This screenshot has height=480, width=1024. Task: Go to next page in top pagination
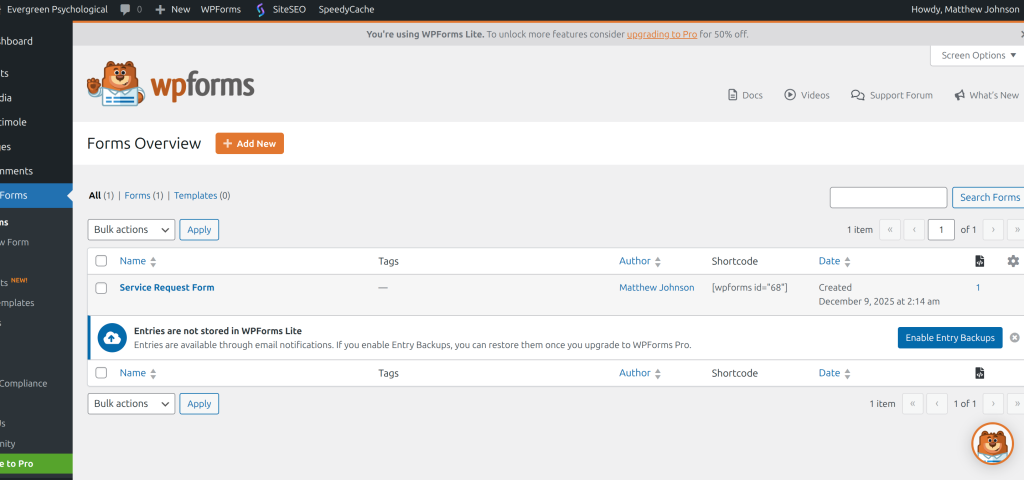tap(993, 230)
